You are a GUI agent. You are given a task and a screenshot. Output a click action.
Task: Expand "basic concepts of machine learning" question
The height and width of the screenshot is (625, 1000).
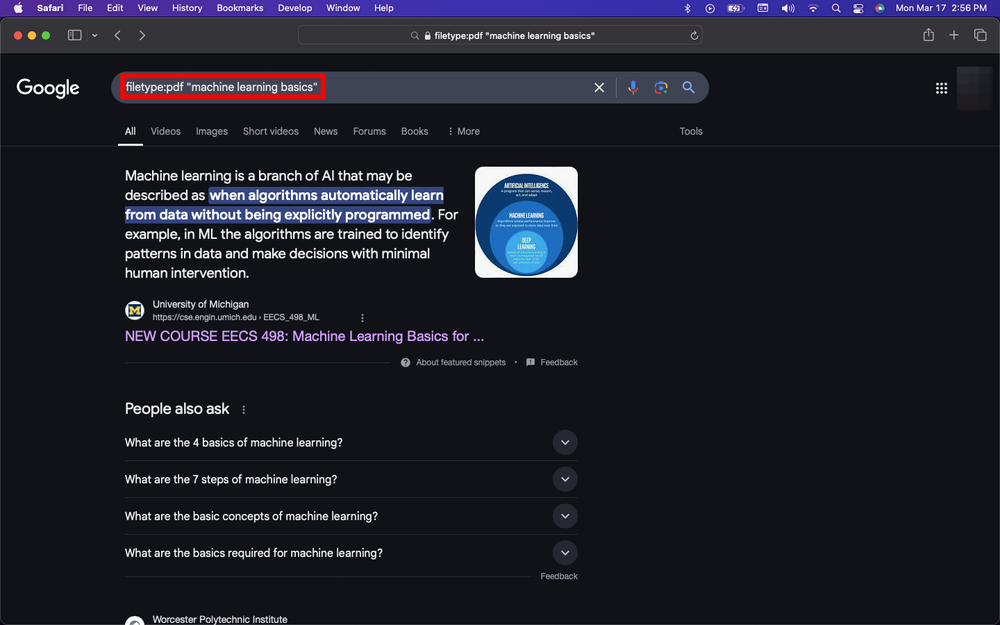[565, 517]
